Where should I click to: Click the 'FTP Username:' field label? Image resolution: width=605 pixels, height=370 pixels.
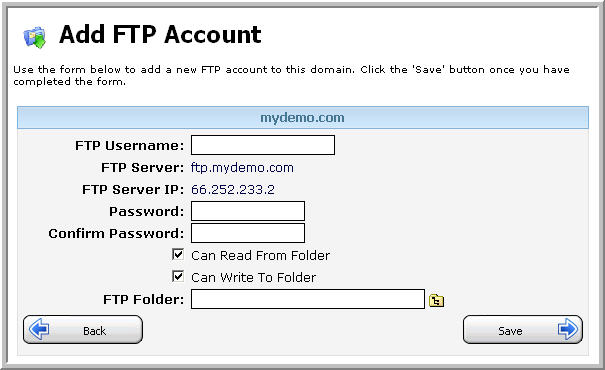(130, 145)
